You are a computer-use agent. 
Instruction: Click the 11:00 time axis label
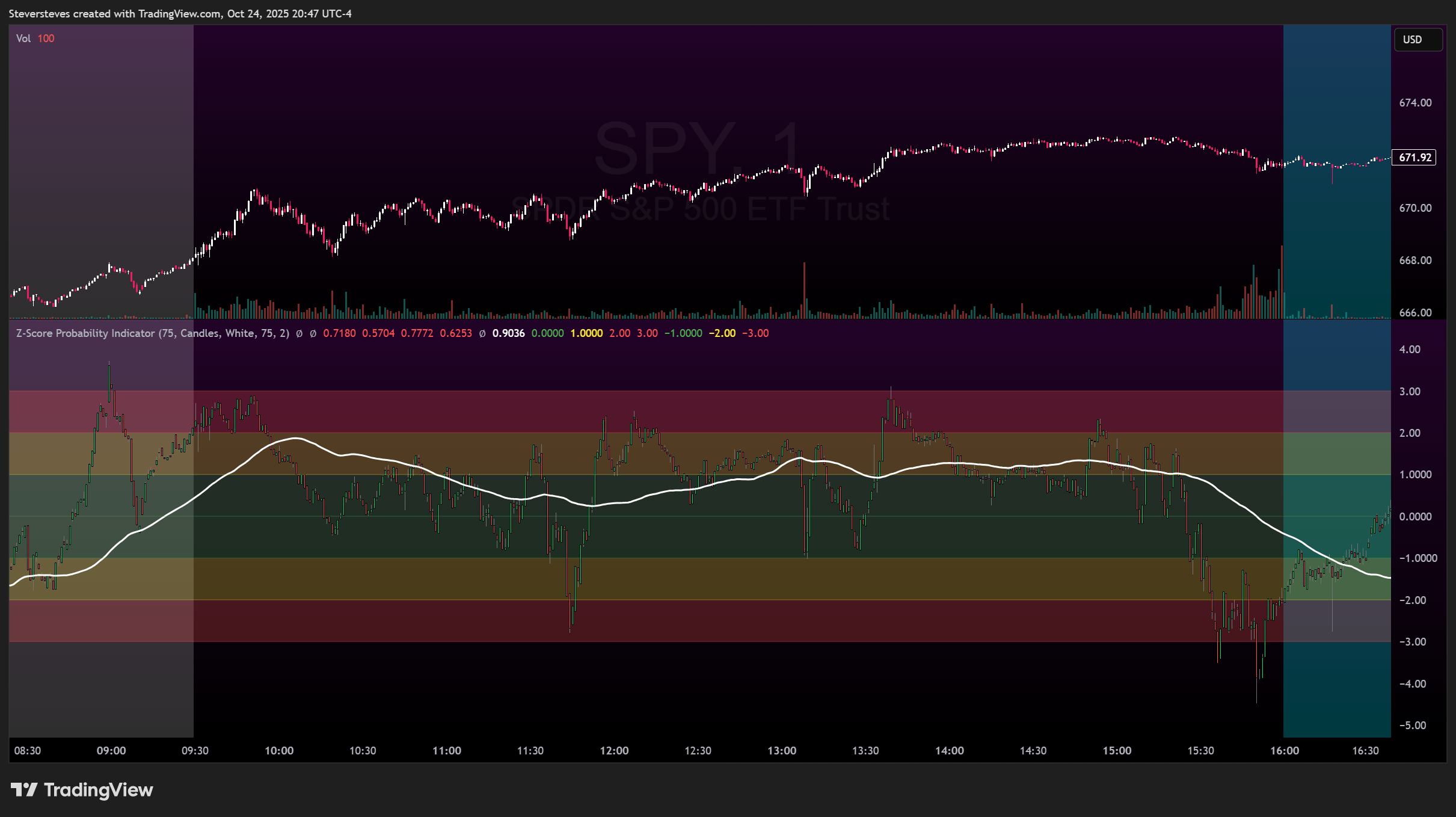(447, 751)
